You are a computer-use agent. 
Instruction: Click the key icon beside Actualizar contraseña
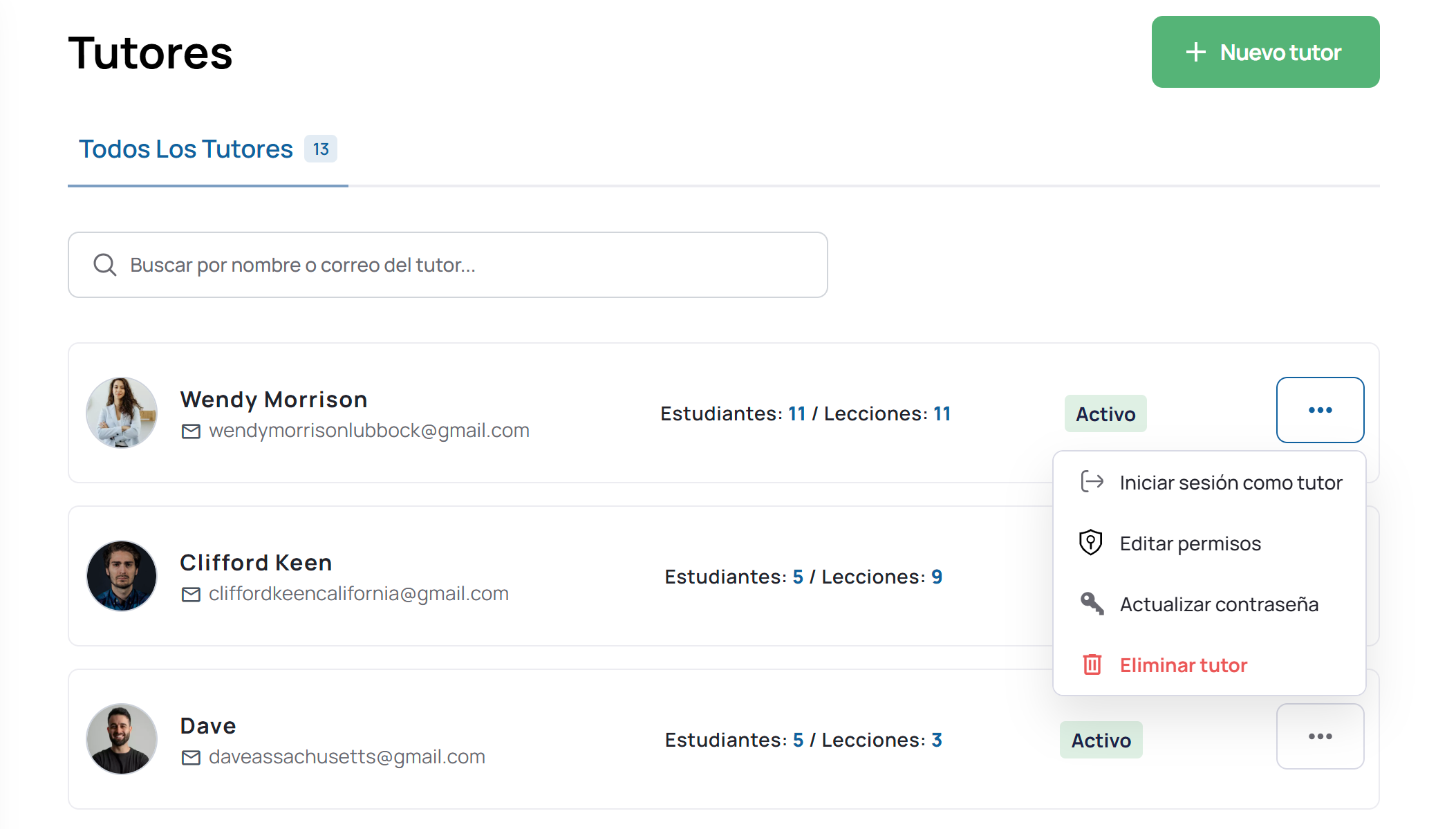[1092, 604]
